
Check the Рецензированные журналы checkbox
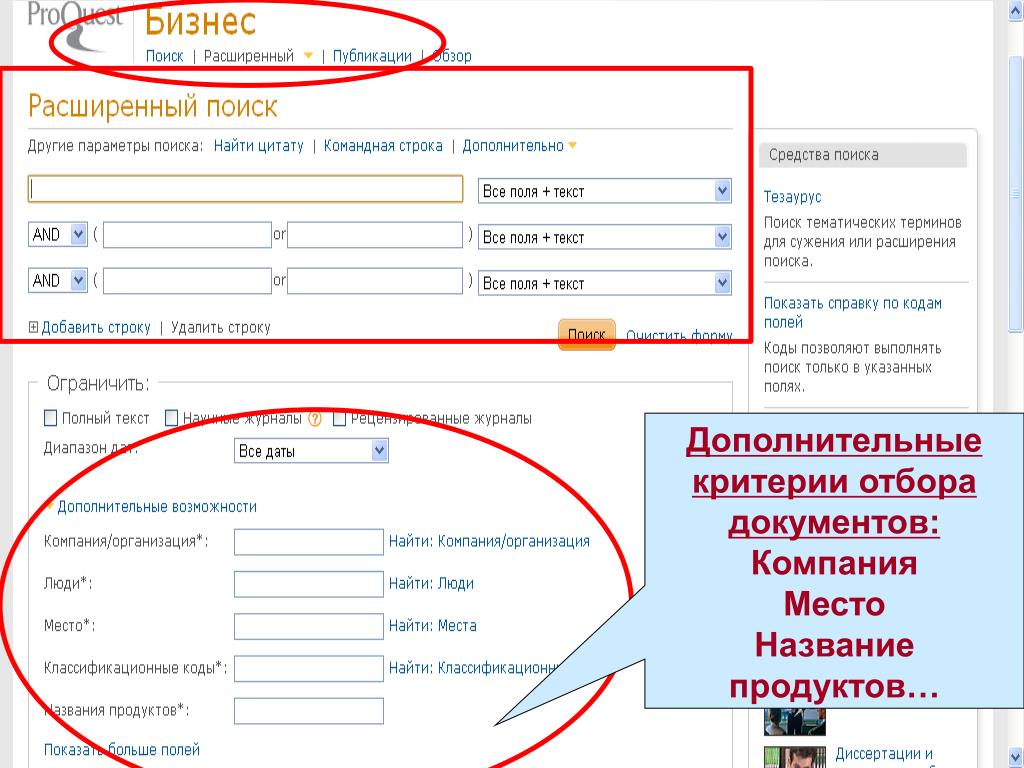click(x=339, y=418)
